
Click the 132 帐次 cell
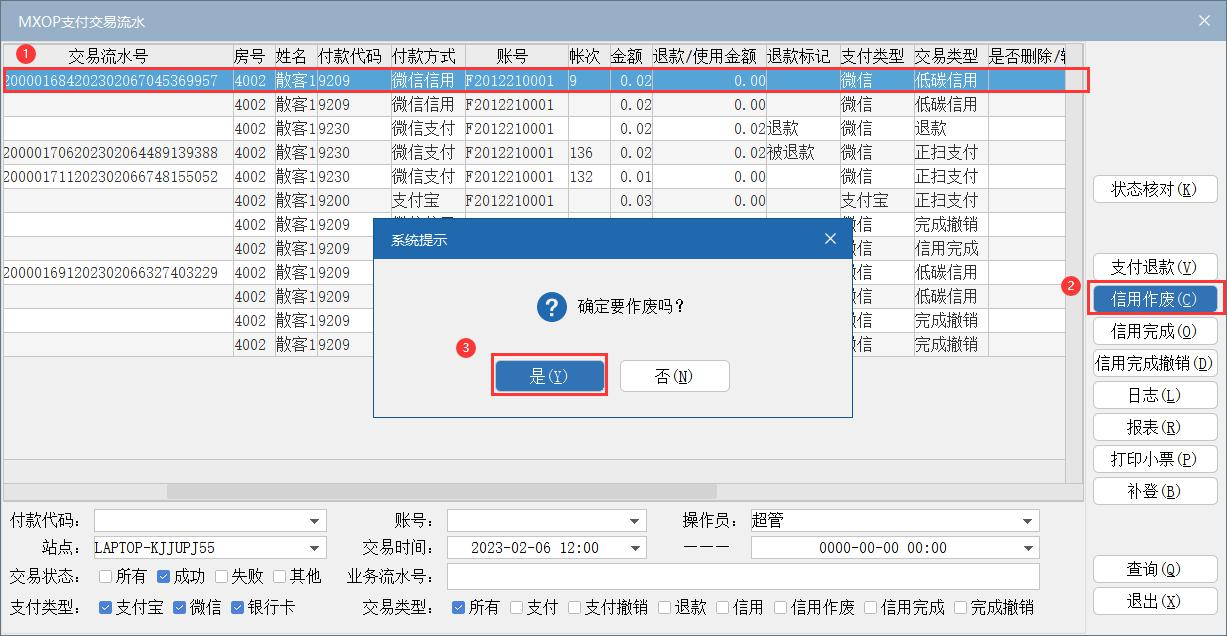tap(587, 176)
